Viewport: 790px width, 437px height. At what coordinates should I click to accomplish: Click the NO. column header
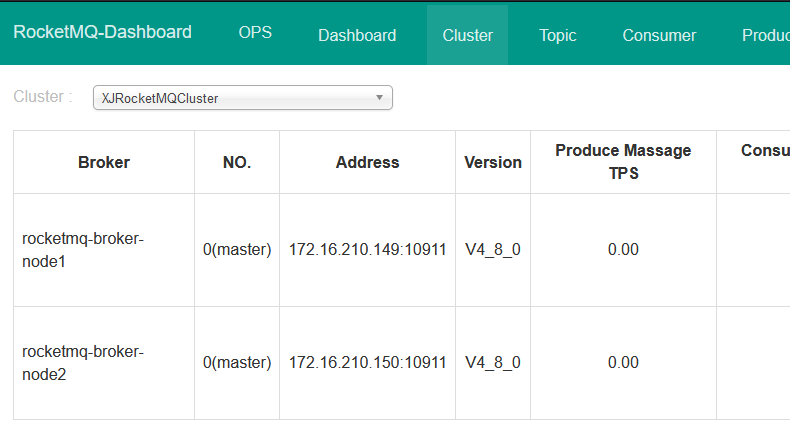pos(237,162)
